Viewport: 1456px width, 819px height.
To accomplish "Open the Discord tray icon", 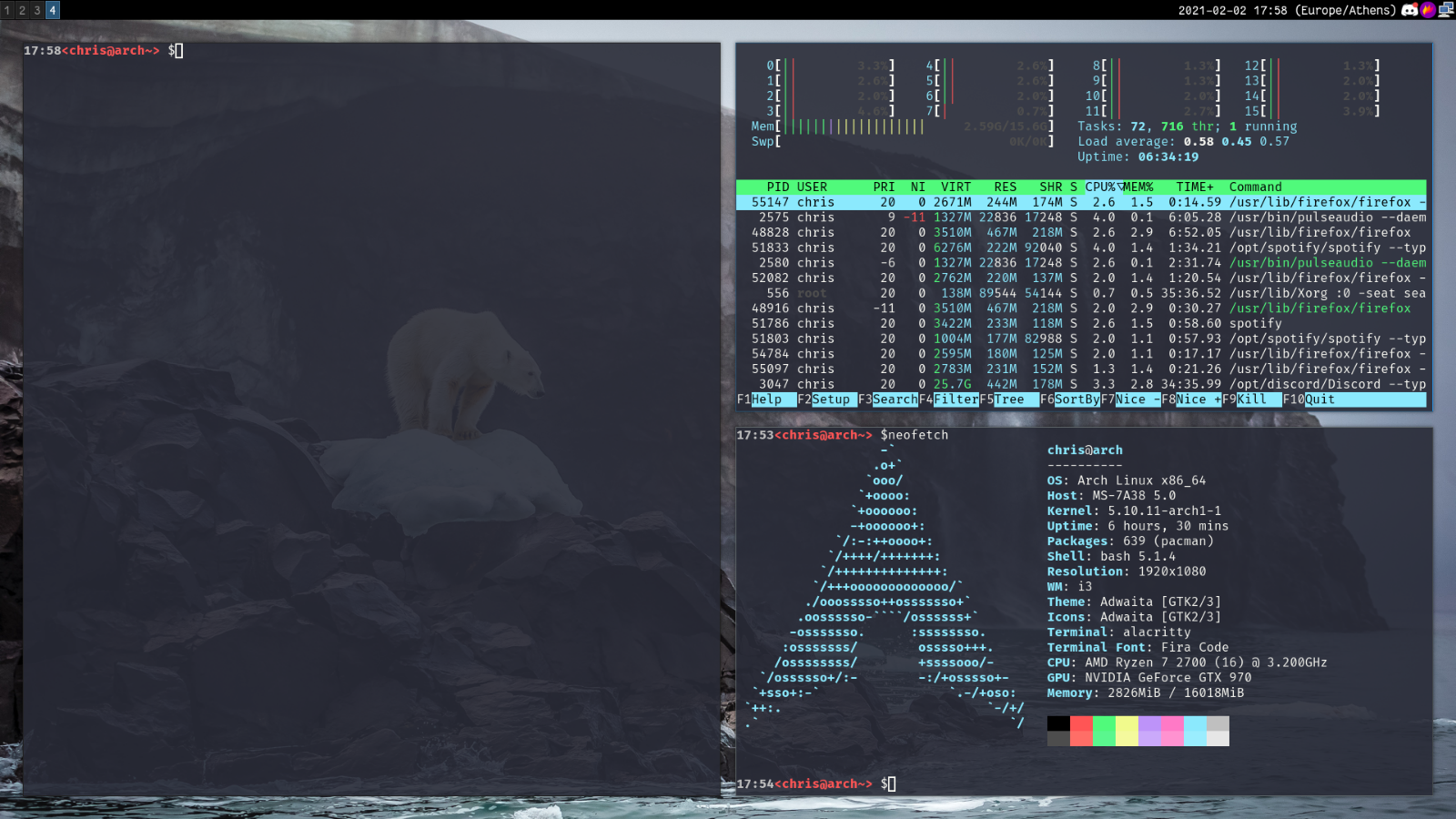I will pos(1410,10).
